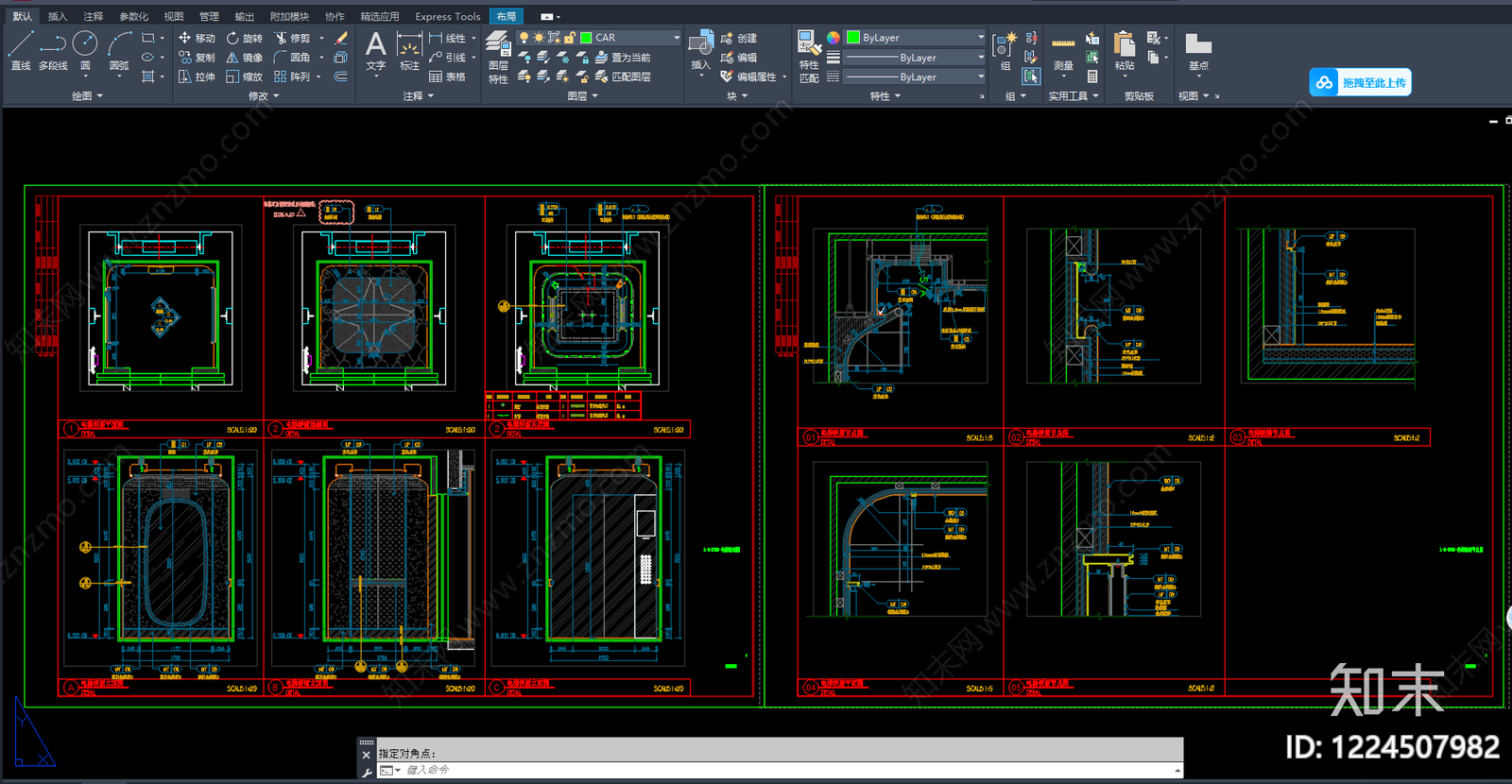1512x784 pixels.
Task: Switch to the 输出 ribbon tab
Action: click(x=245, y=16)
